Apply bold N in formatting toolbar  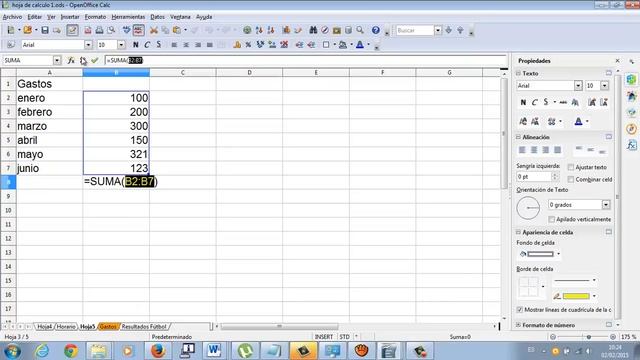click(x=136, y=45)
